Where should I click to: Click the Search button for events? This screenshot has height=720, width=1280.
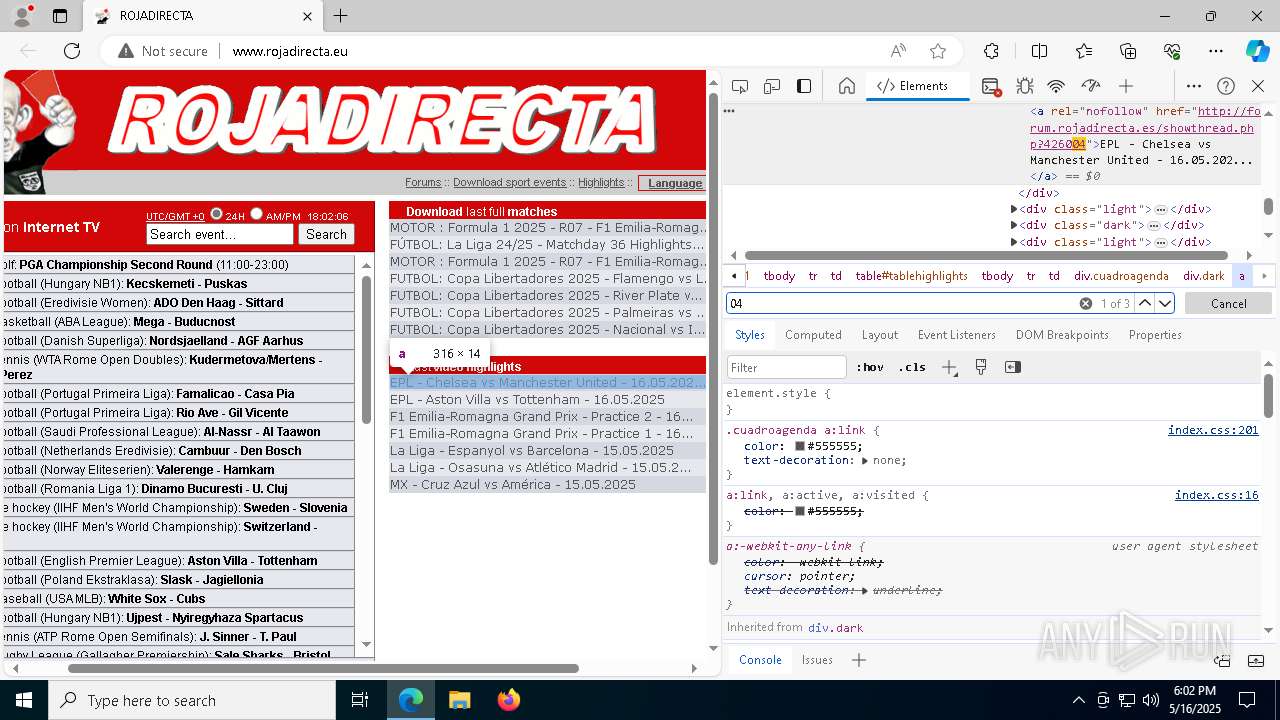pos(326,234)
